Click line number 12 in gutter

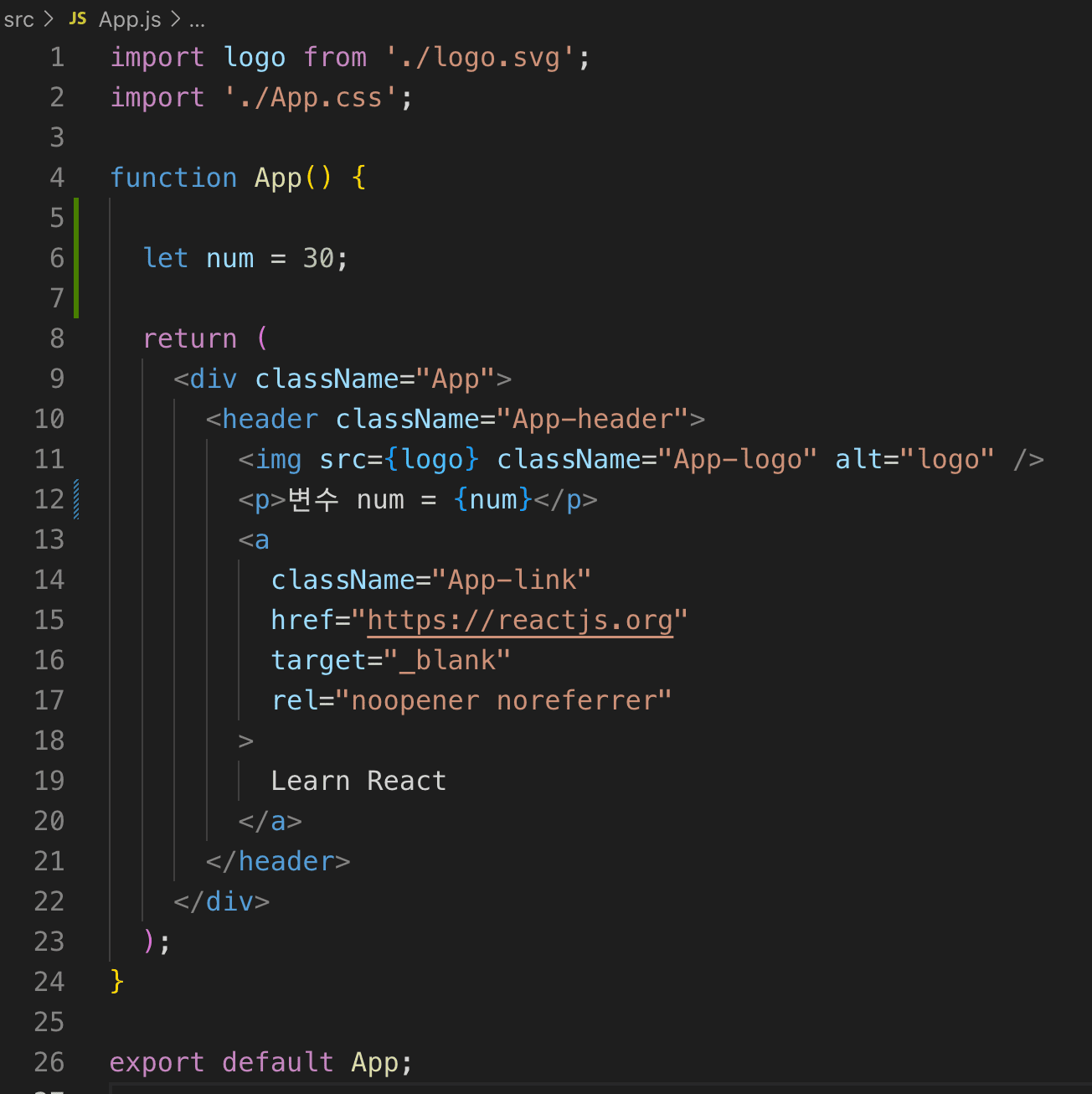[x=49, y=499]
